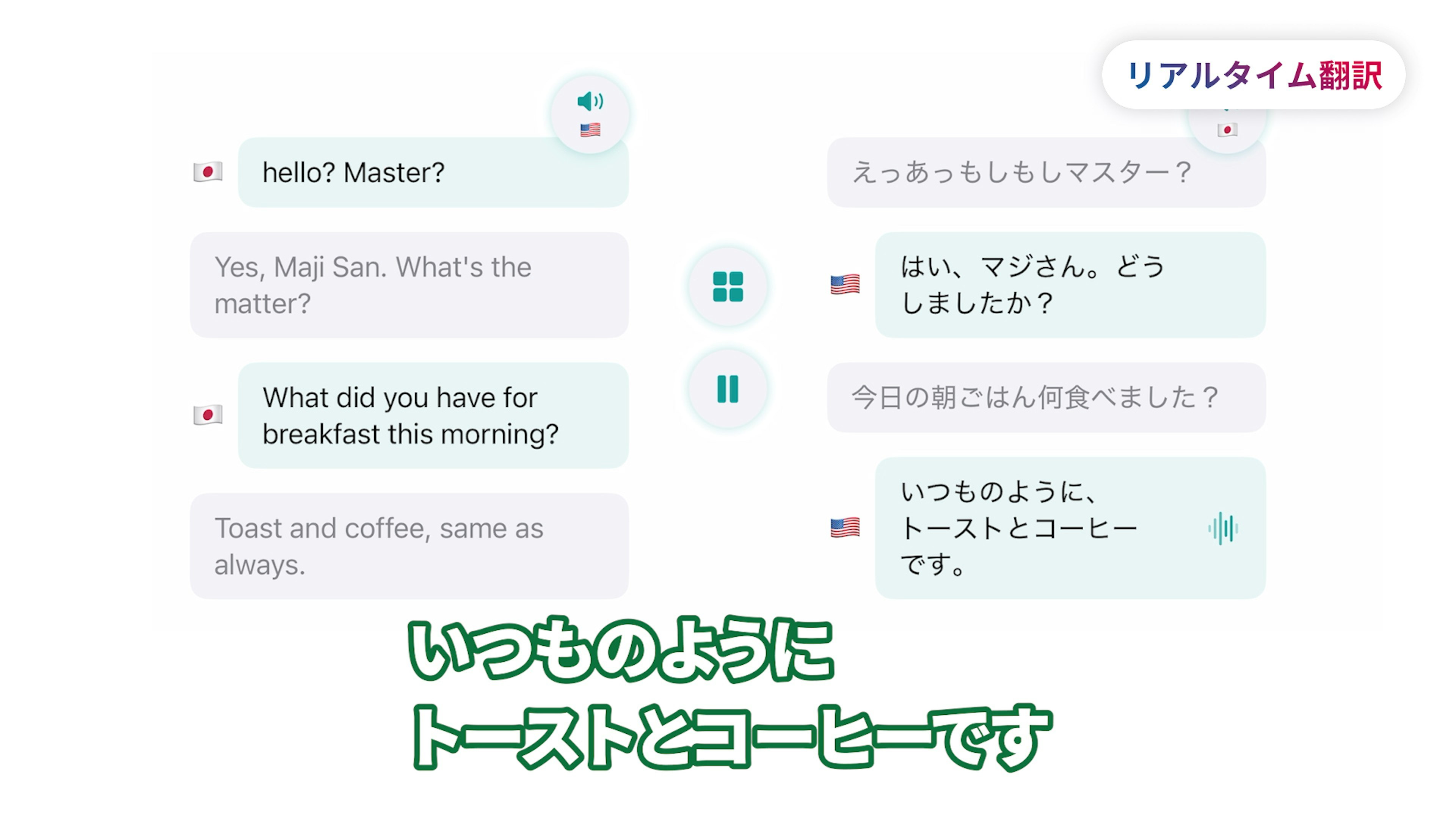Open the four-square grid menu button
Screen dimensions: 1456x819
pos(728,287)
